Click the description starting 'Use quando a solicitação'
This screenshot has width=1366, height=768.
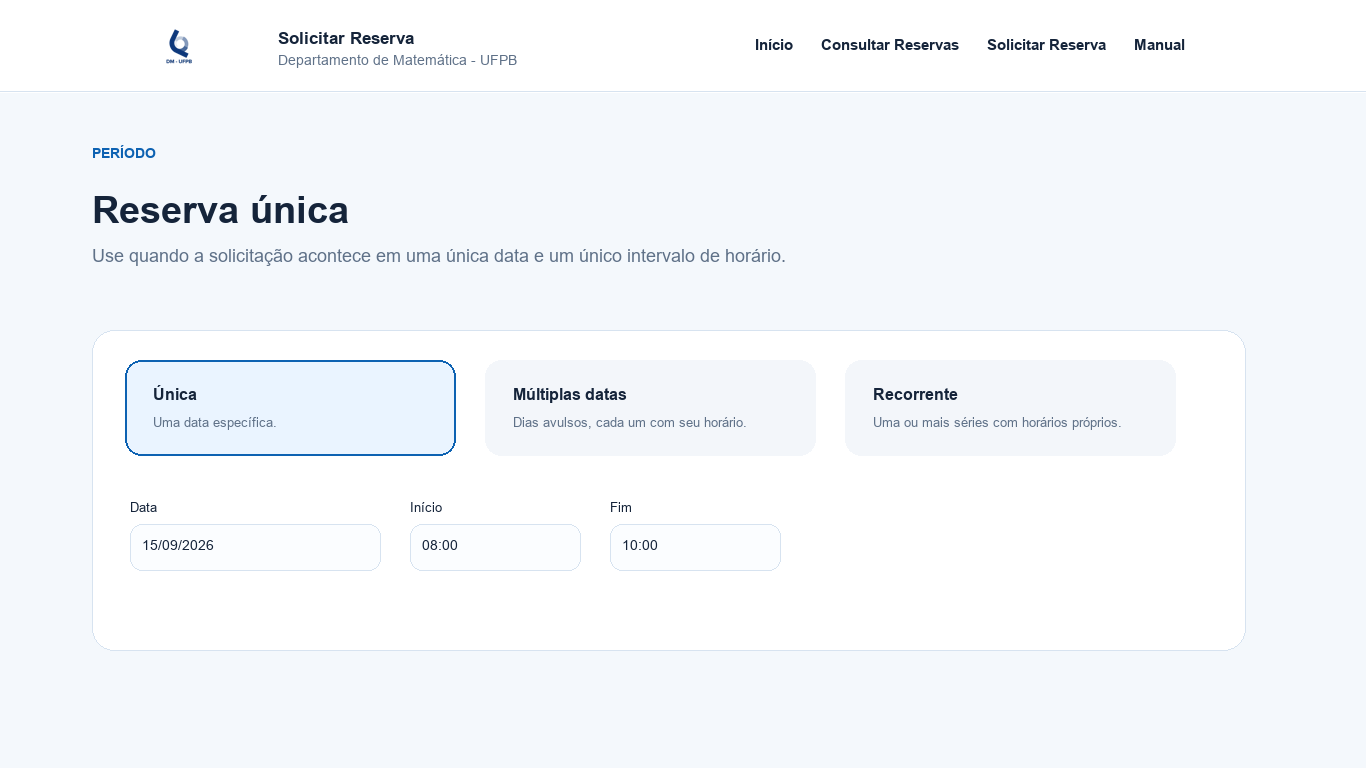[x=439, y=256]
